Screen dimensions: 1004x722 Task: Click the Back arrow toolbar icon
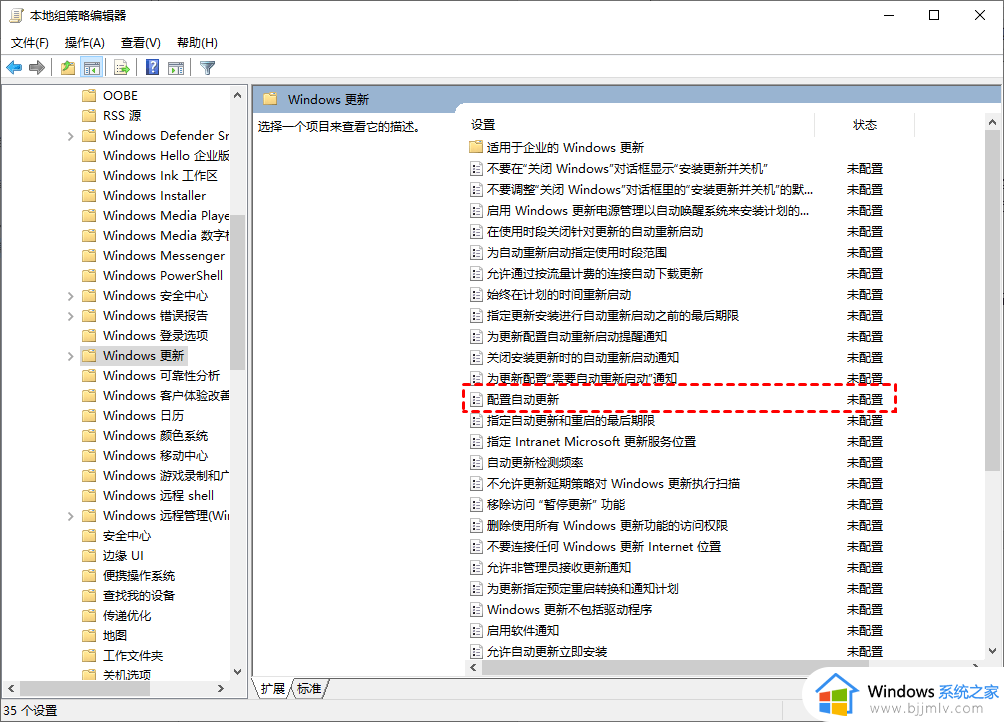14,67
